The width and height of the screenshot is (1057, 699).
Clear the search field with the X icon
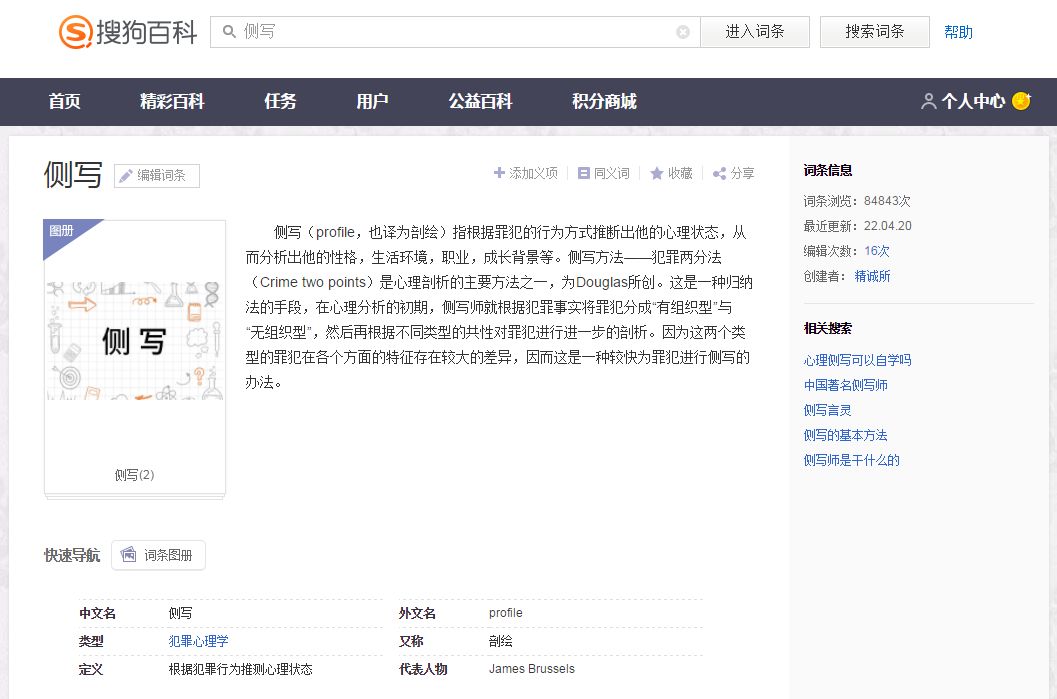click(x=683, y=32)
